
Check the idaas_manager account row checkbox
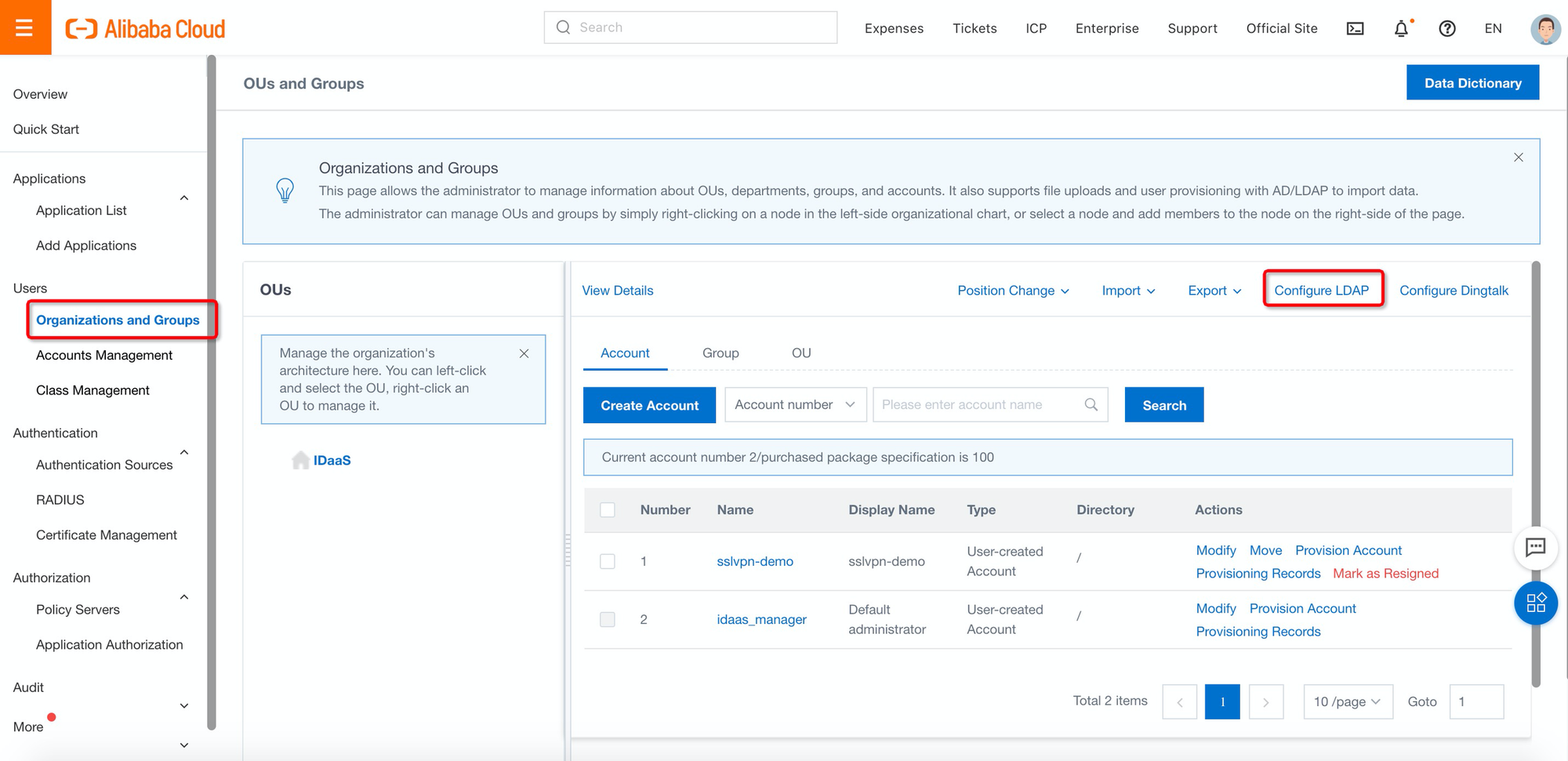click(608, 619)
